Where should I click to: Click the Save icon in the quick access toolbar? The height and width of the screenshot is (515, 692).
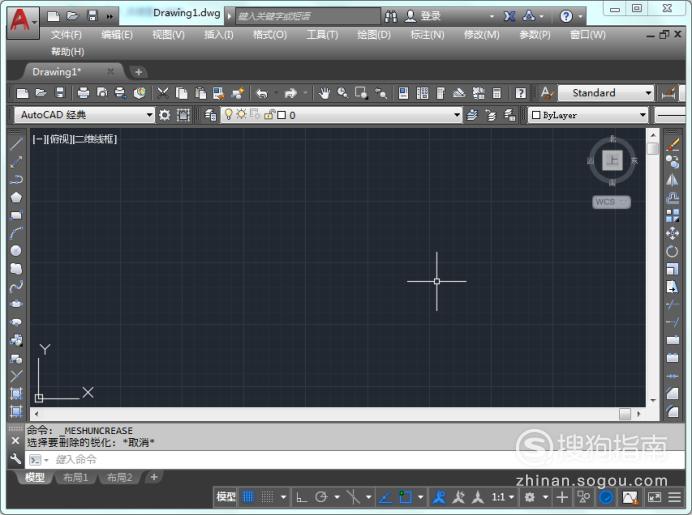tap(92, 16)
